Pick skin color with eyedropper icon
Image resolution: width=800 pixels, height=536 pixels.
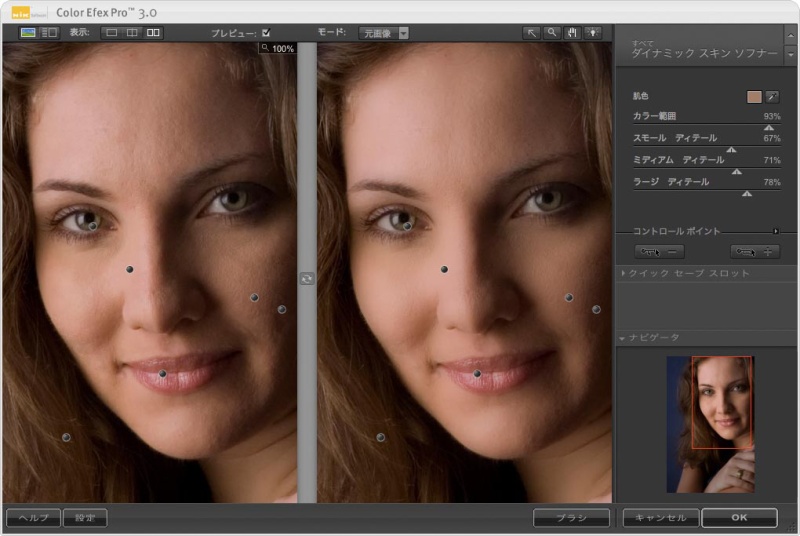(772, 96)
